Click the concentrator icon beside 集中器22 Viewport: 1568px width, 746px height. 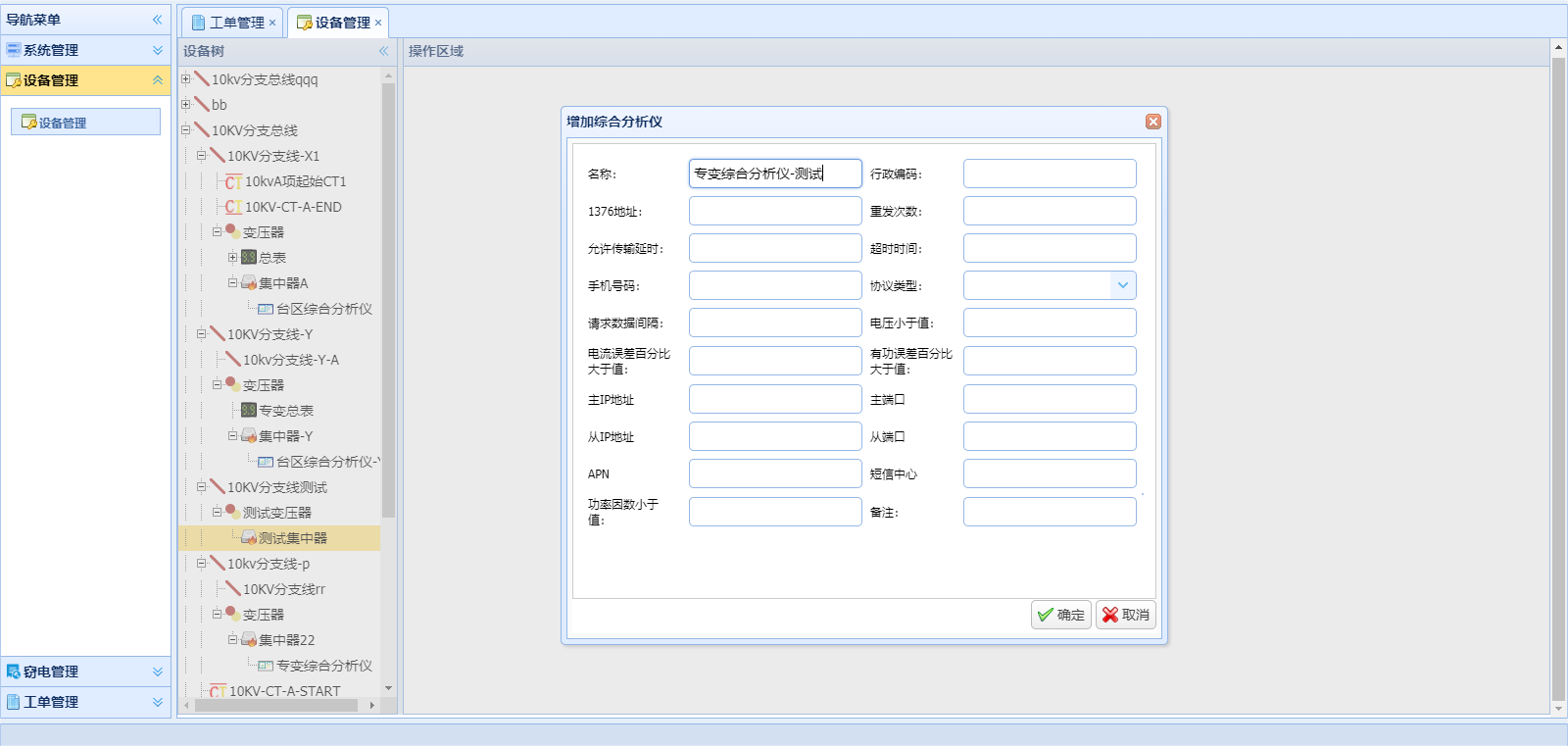click(x=249, y=639)
